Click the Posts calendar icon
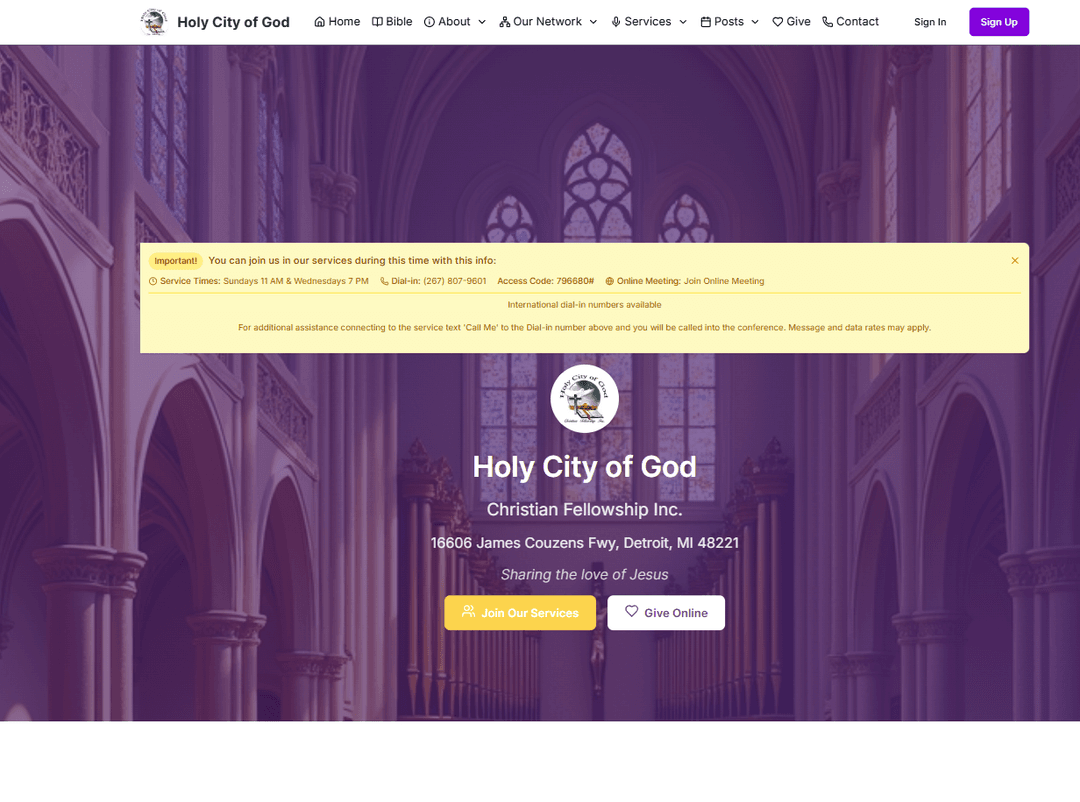Screen dimensions: 1080x802 [705, 21]
